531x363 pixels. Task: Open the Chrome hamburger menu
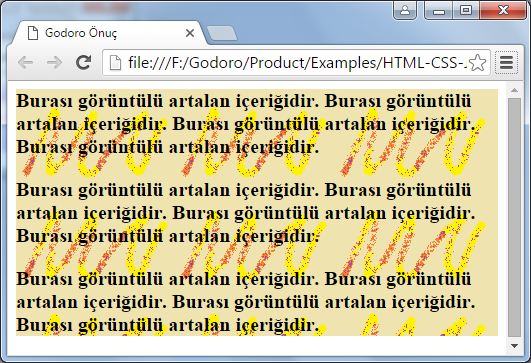click(506, 63)
